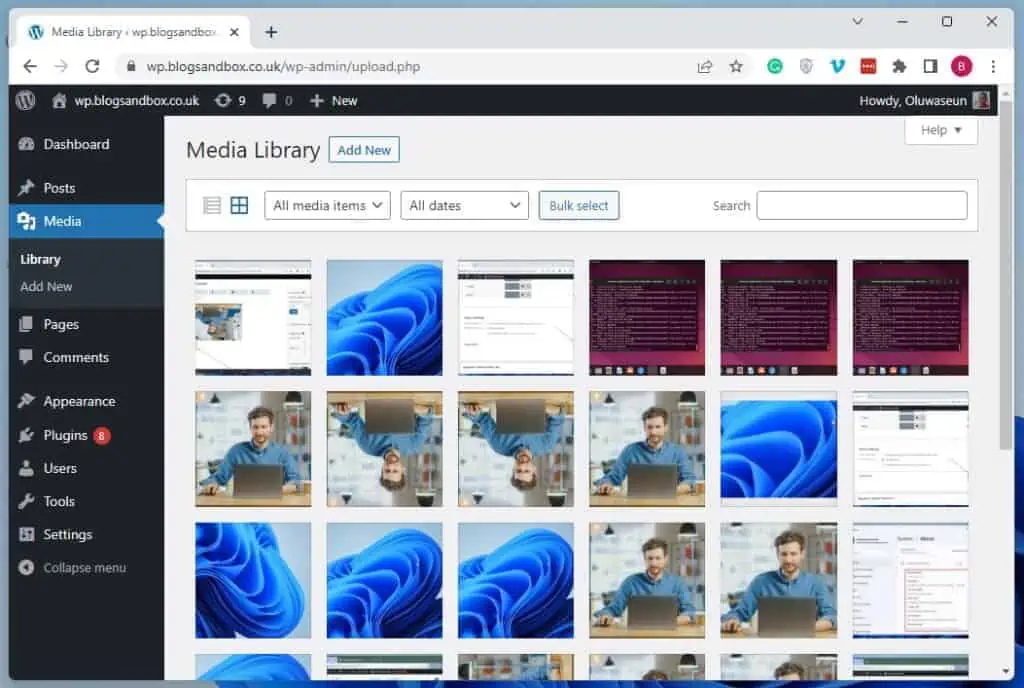
Task: Switch to grid view icon
Action: pos(239,205)
